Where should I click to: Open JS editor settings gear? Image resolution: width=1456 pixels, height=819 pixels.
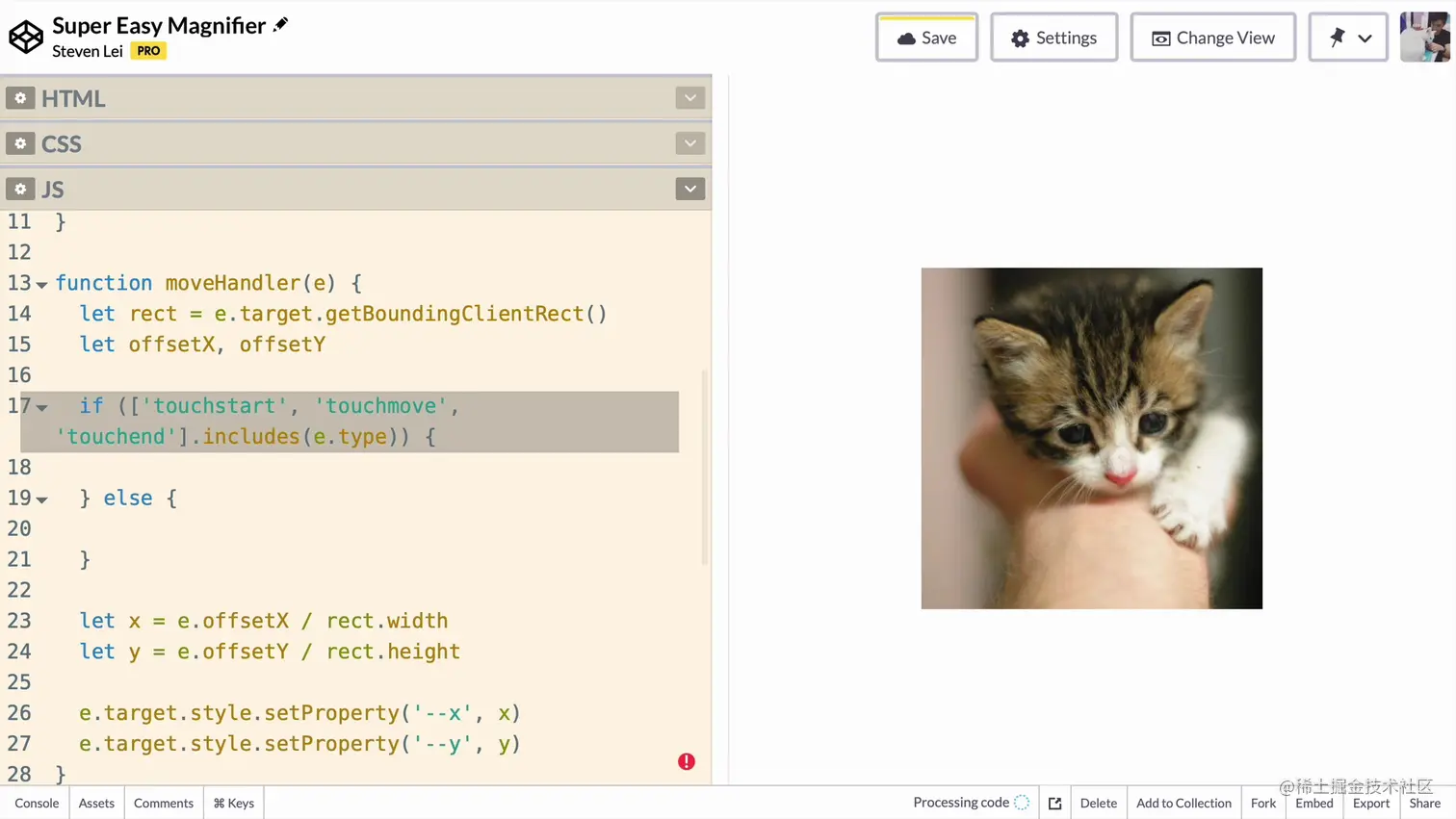coord(20,189)
